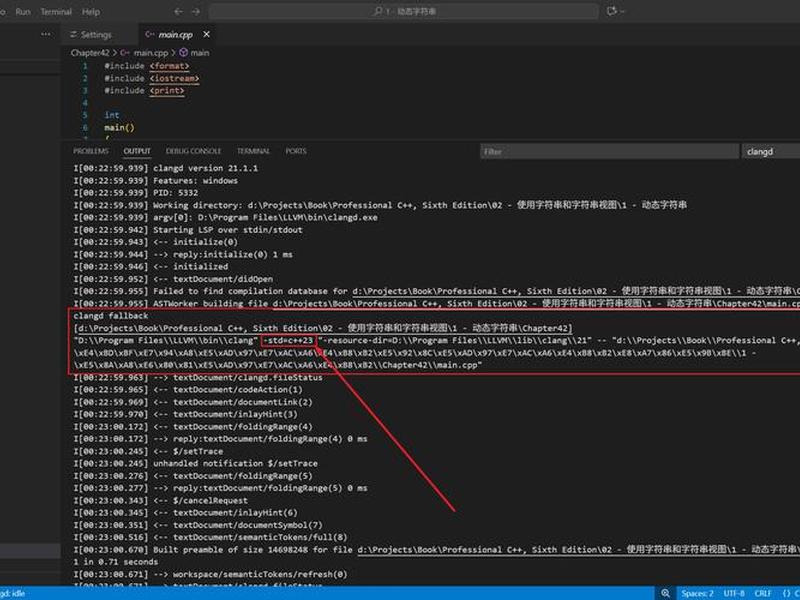Viewport: 800px width, 600px height.
Task: Click the <print> include in the editor
Action: 167,90
